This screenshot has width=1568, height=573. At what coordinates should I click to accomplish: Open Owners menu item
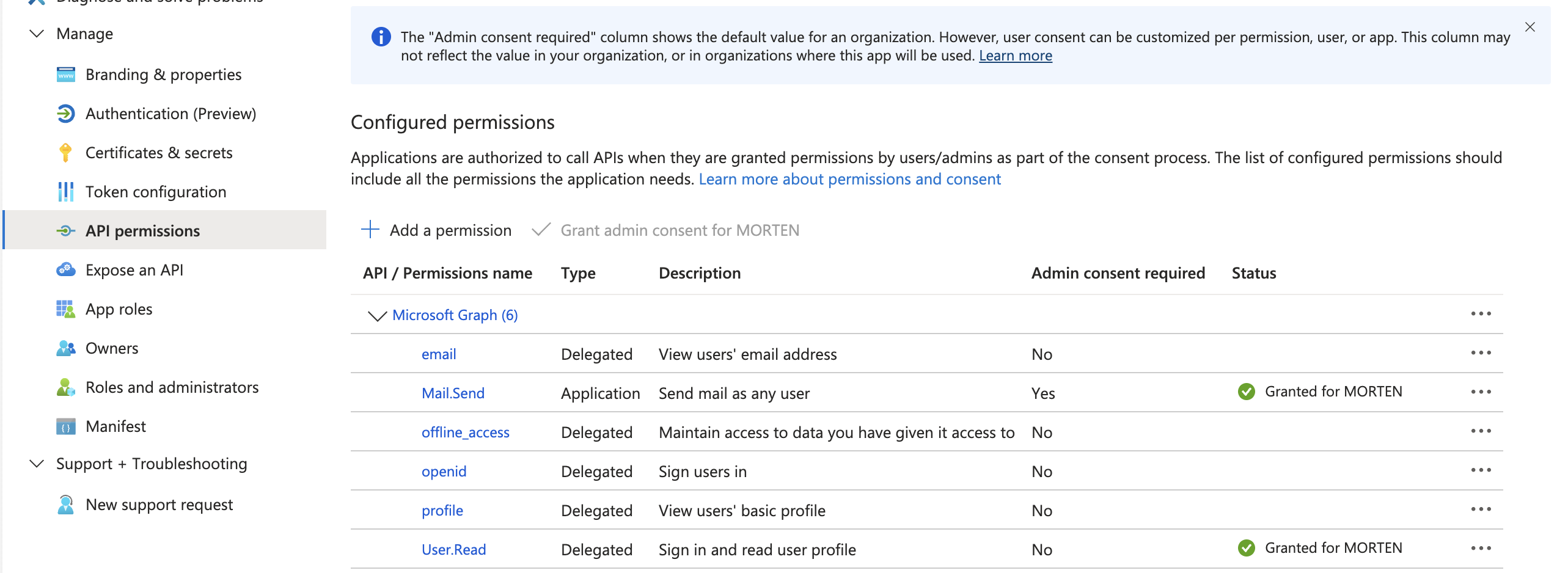click(165, 348)
